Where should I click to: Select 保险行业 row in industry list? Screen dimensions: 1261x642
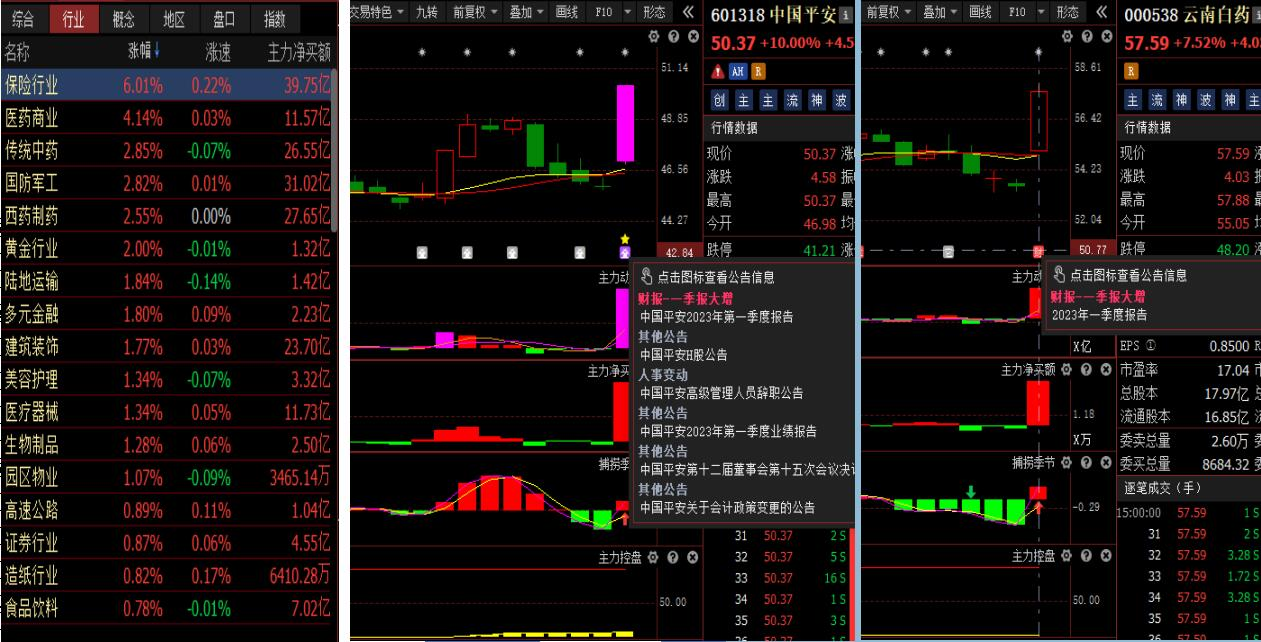coord(166,86)
